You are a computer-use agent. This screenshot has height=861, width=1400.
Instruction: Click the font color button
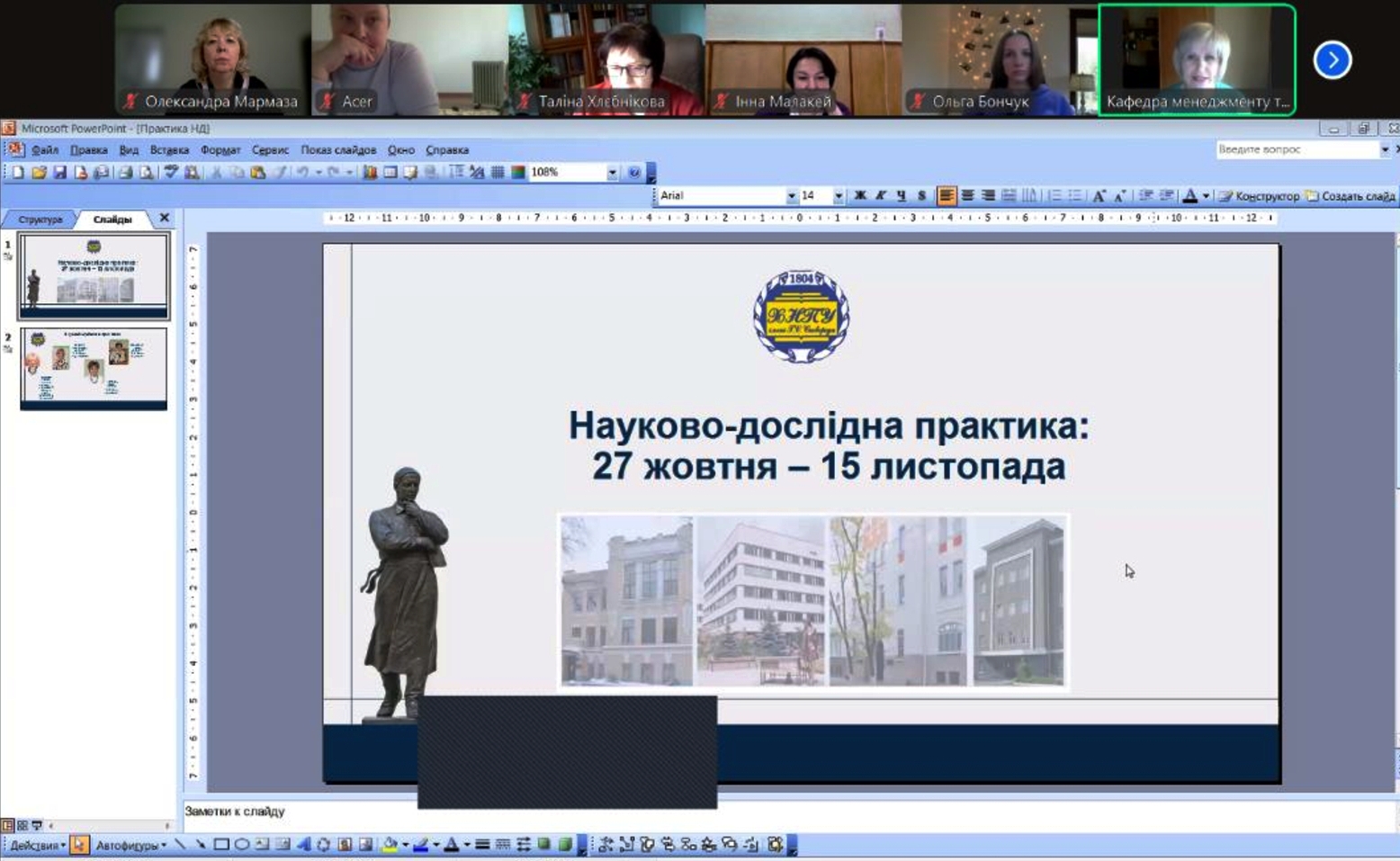click(1190, 196)
